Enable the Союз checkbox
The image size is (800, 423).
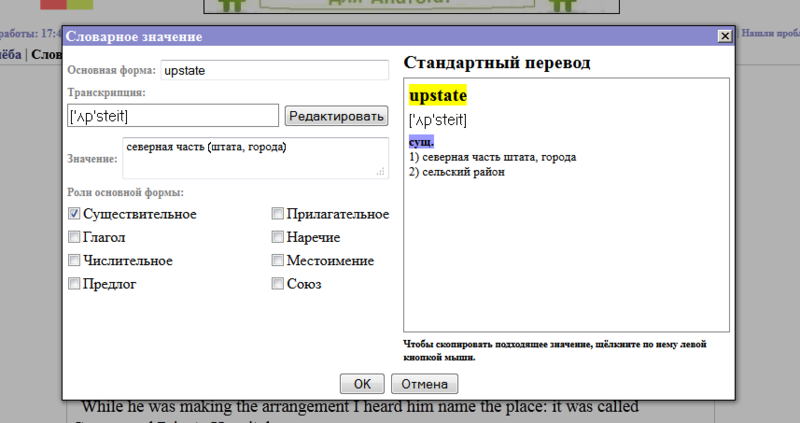[x=277, y=283]
